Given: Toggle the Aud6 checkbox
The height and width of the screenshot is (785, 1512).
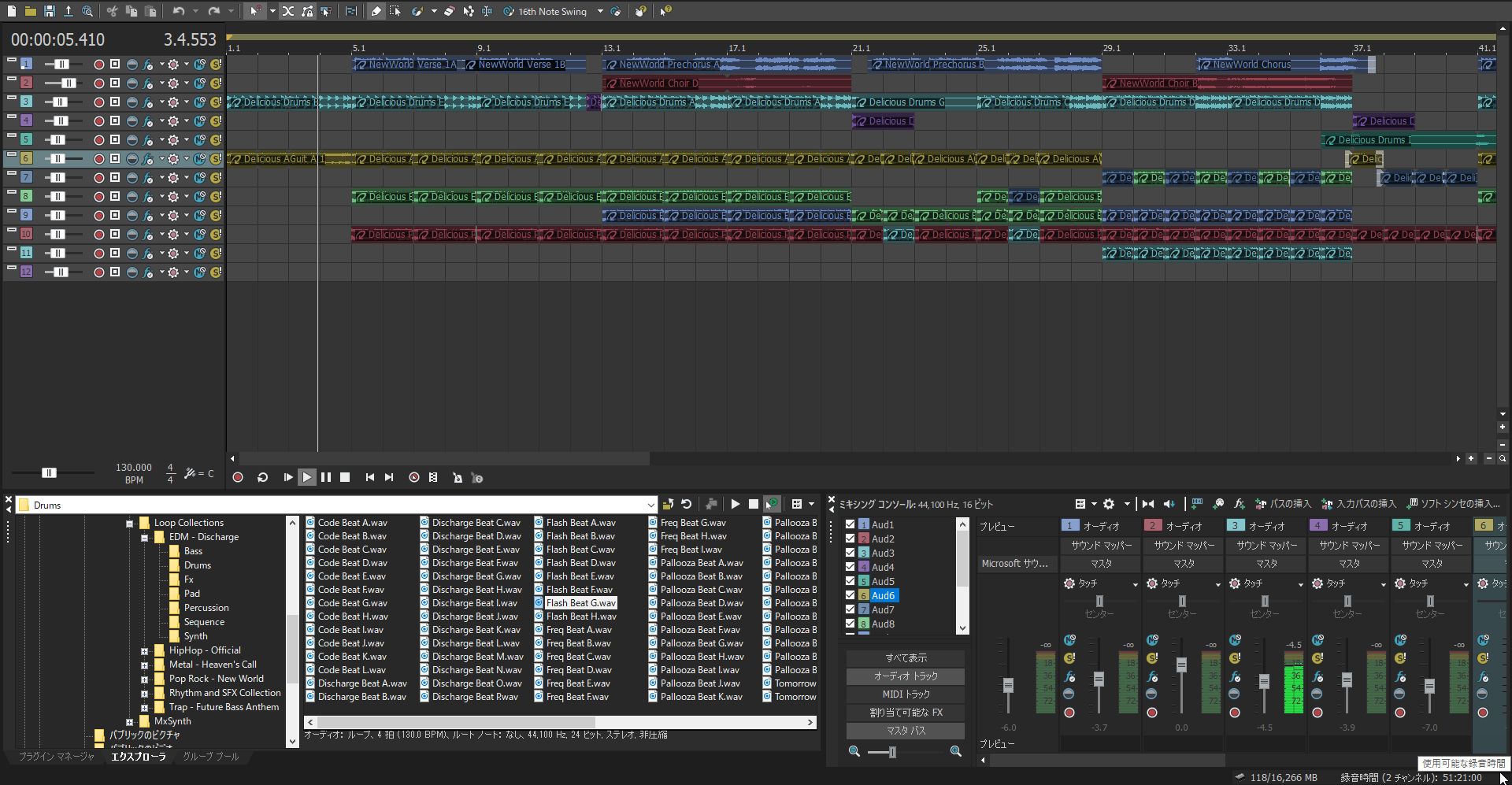Looking at the screenshot, I should click(850, 595).
